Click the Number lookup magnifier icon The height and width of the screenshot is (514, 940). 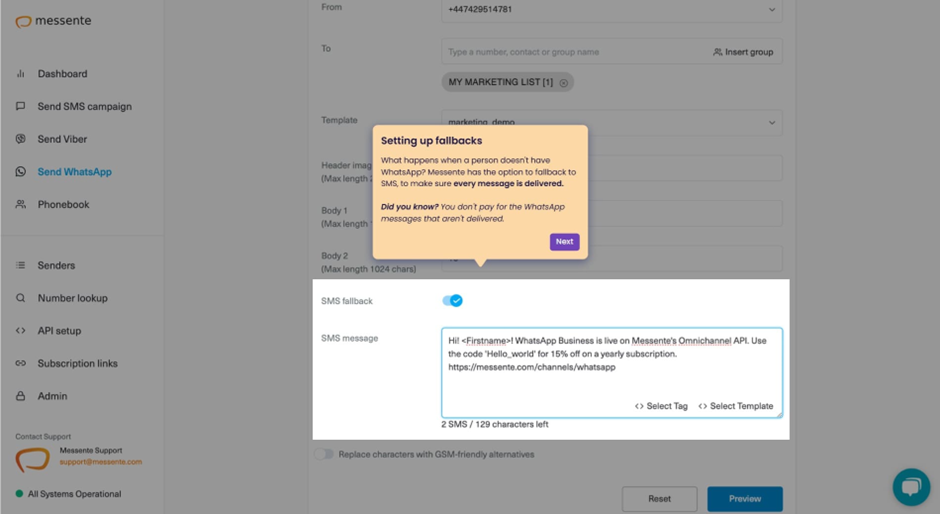(x=20, y=297)
